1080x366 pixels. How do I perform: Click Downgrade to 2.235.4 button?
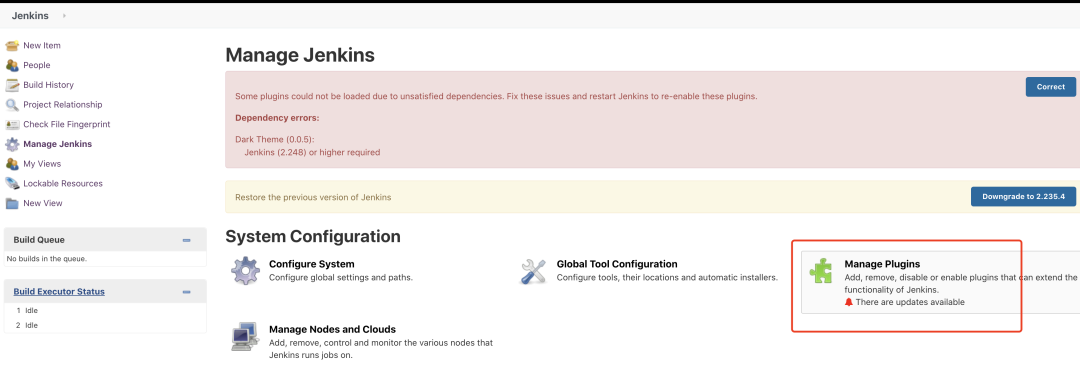[x=1024, y=196]
